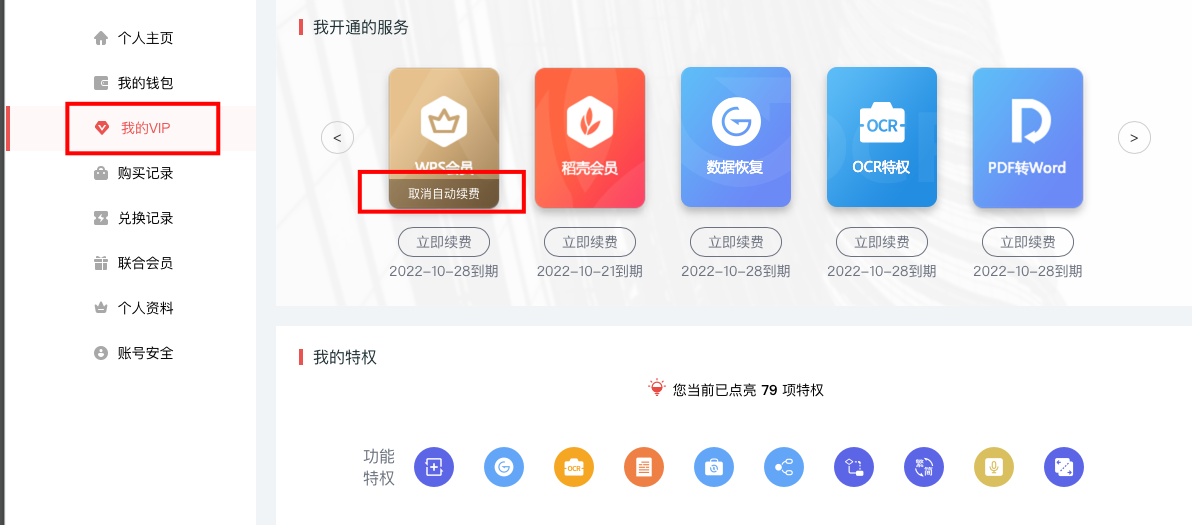1192x525 pixels.
Task: Cancel auto-renewal via 取消自动续费
Action: 444,194
